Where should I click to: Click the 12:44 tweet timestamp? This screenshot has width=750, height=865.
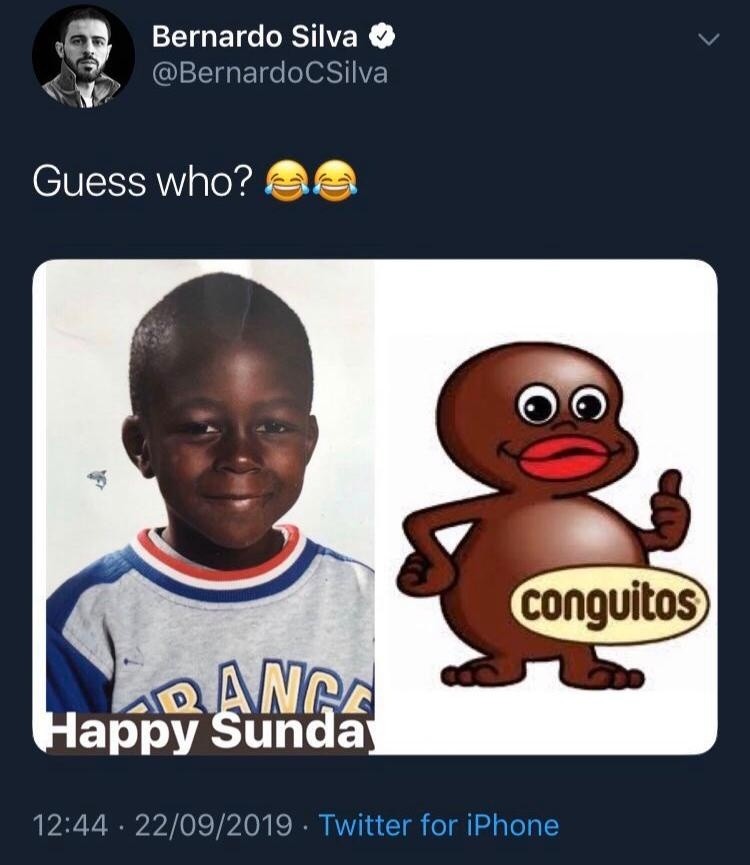point(70,825)
